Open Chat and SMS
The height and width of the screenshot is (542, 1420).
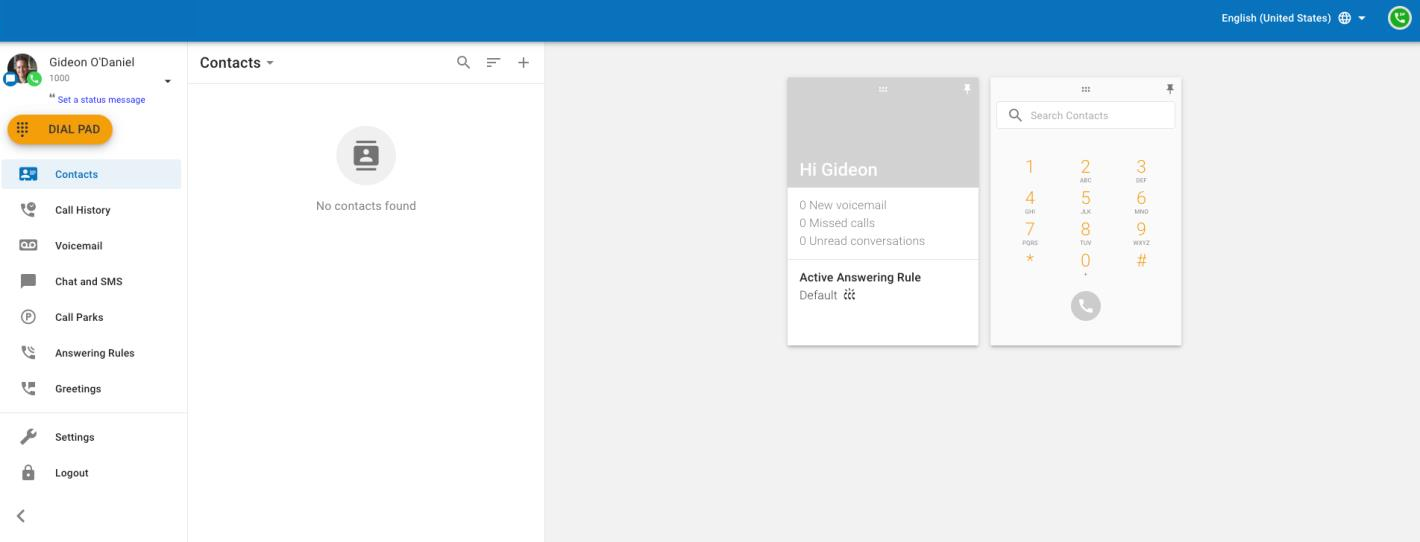[91, 282]
